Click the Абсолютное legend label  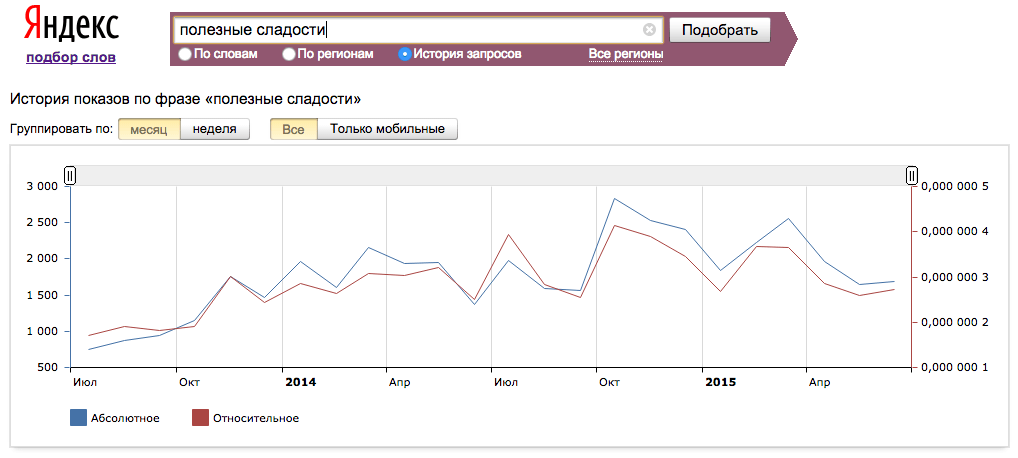coord(125,418)
